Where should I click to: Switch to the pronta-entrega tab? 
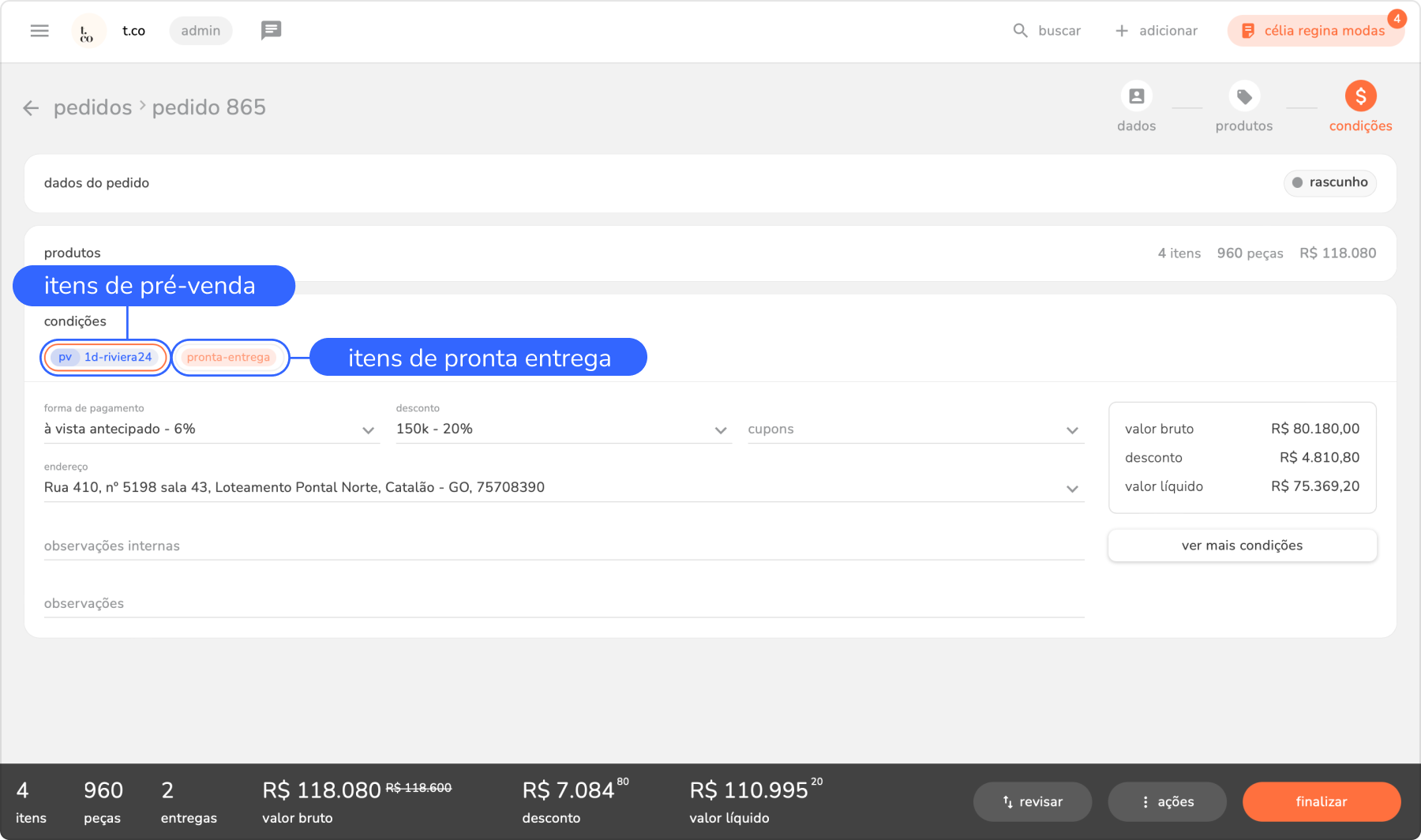229,358
